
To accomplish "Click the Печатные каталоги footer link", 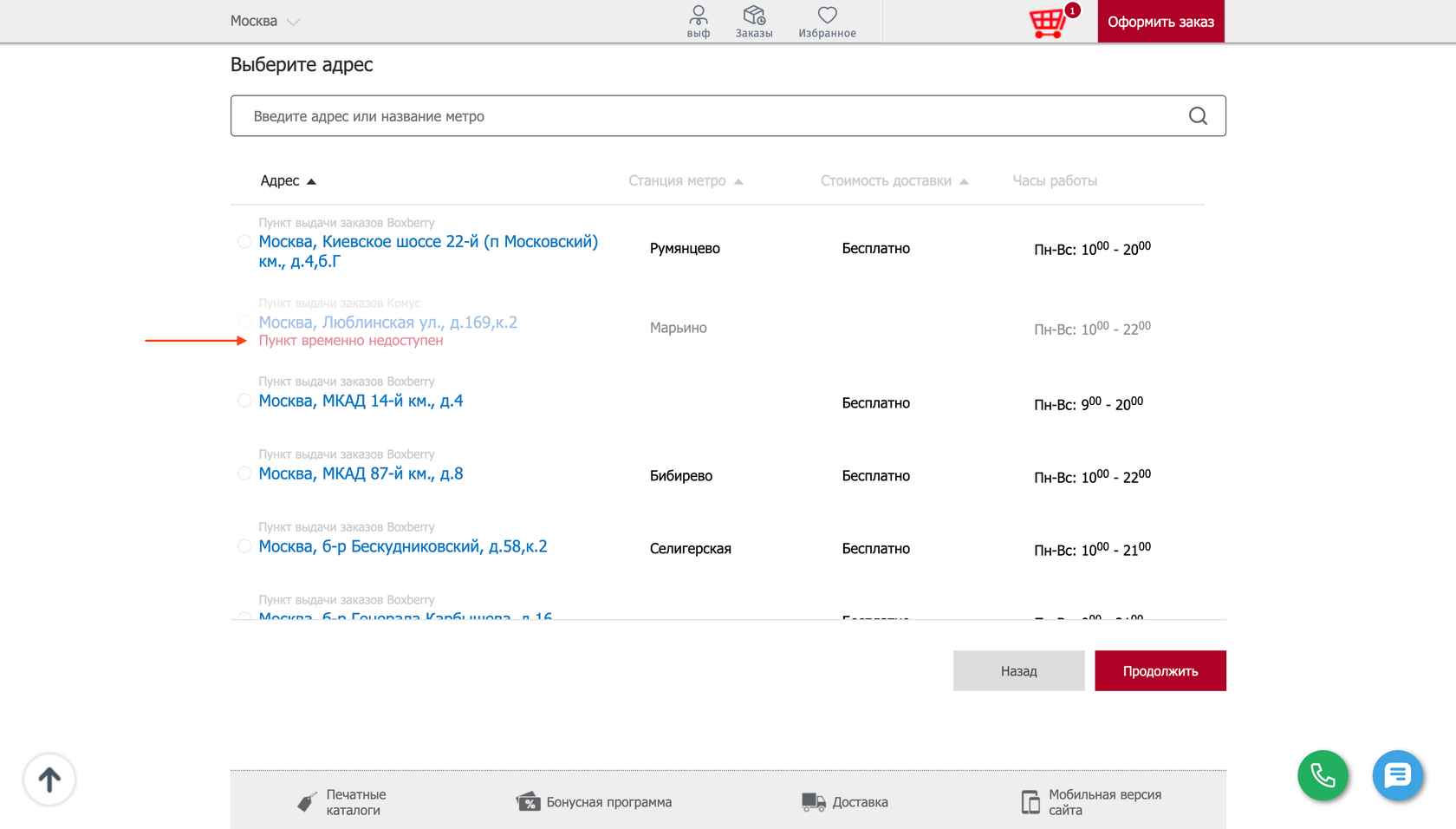I will coord(356,802).
